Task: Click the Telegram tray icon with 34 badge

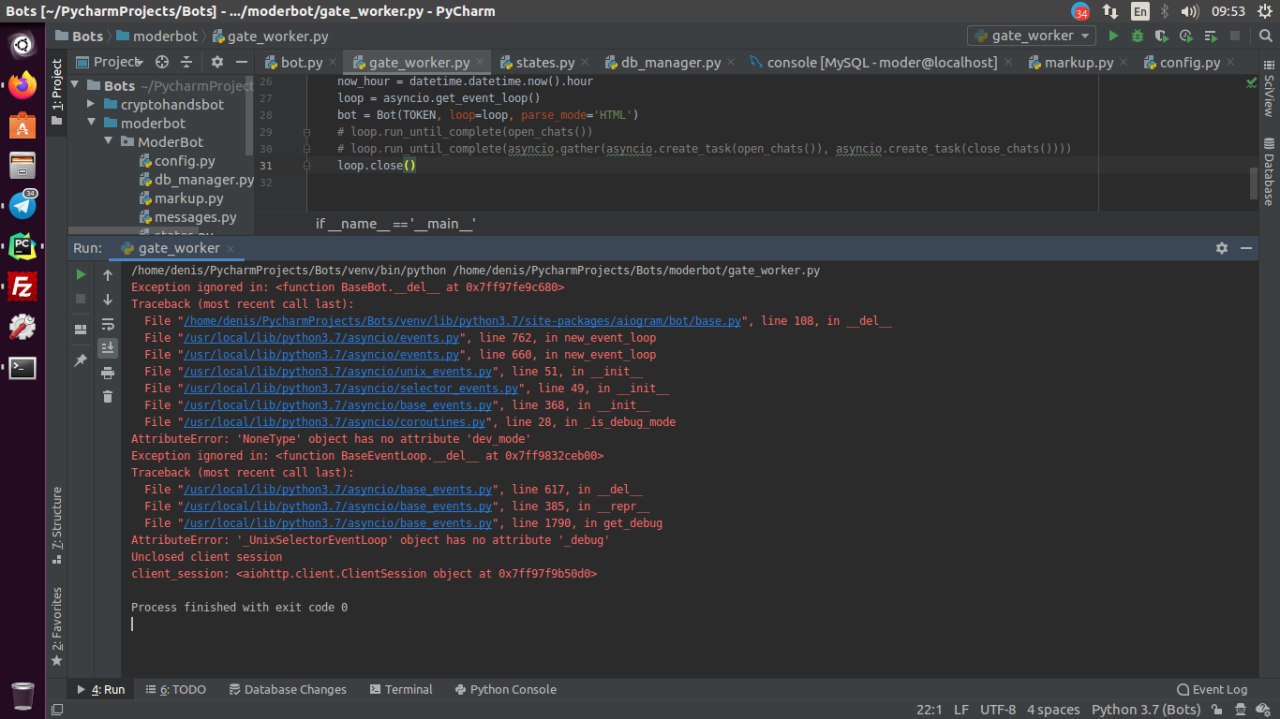Action: [x=1081, y=11]
